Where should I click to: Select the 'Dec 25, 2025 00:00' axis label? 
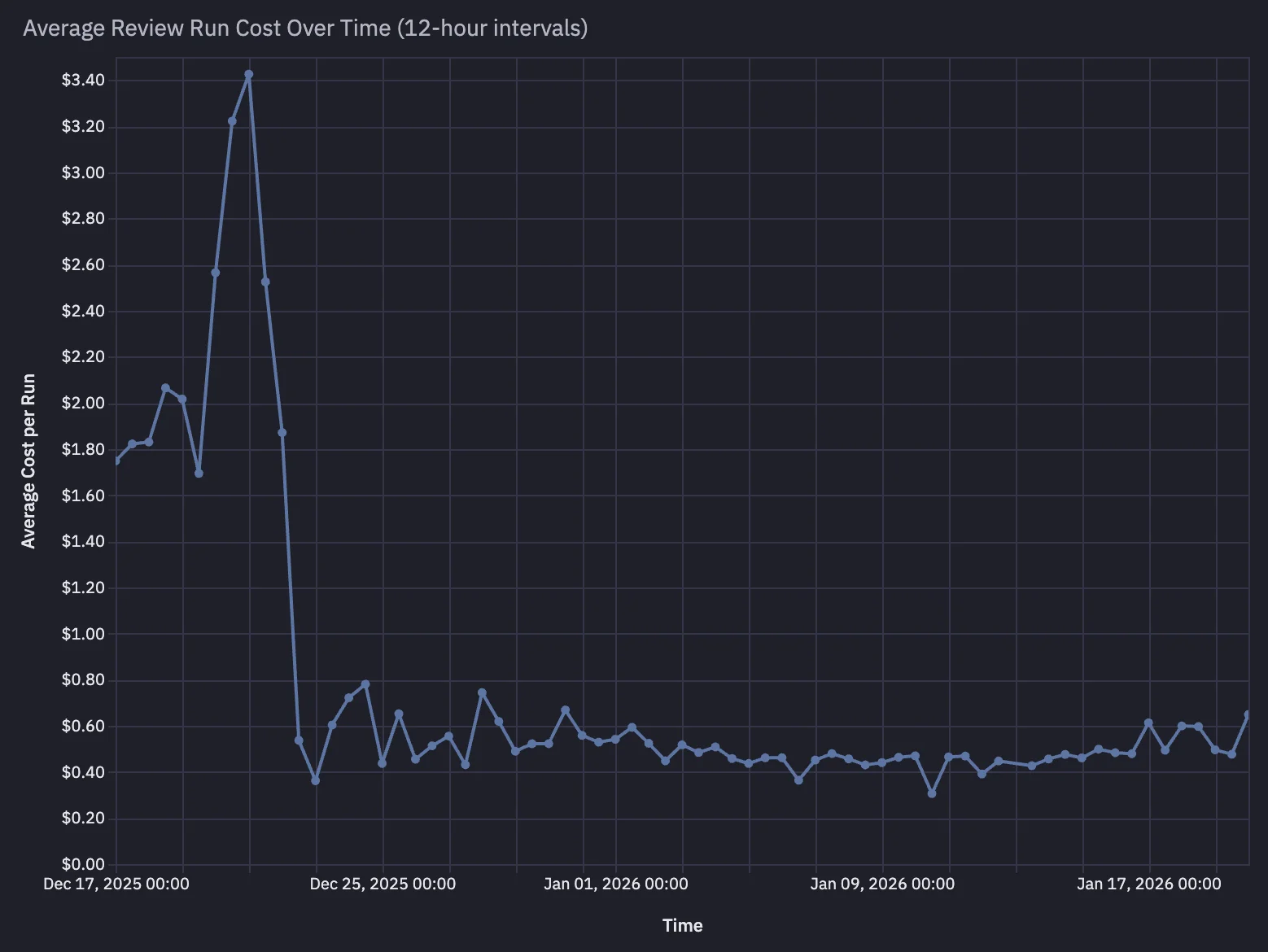point(383,884)
